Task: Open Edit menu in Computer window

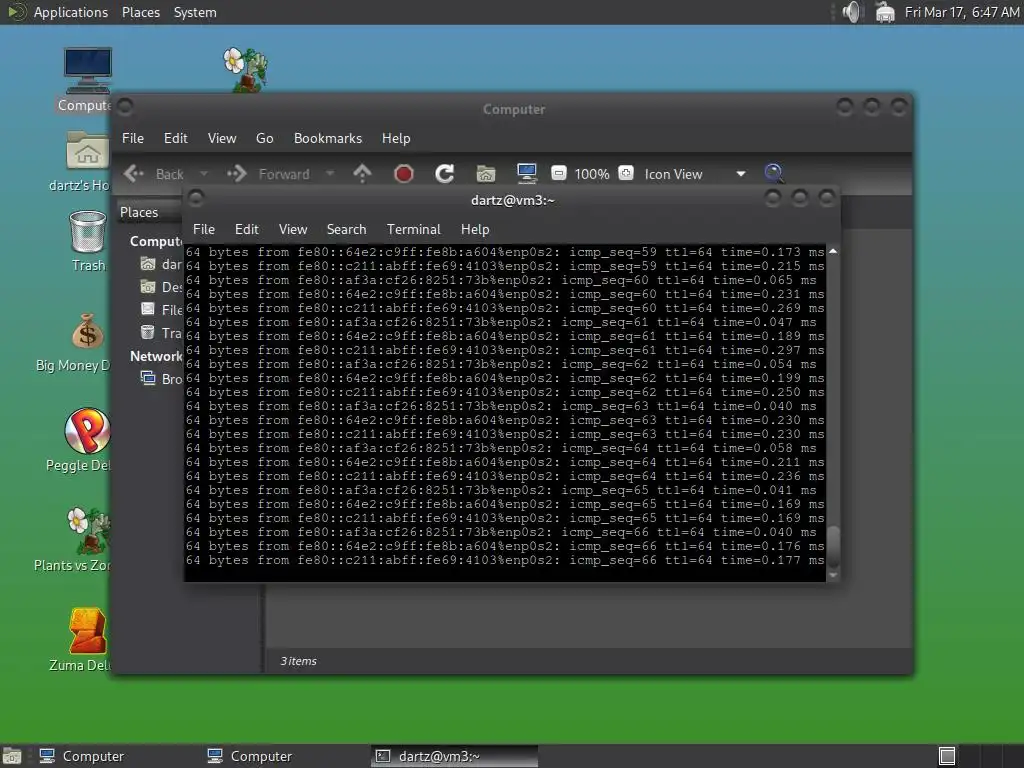Action: click(175, 138)
